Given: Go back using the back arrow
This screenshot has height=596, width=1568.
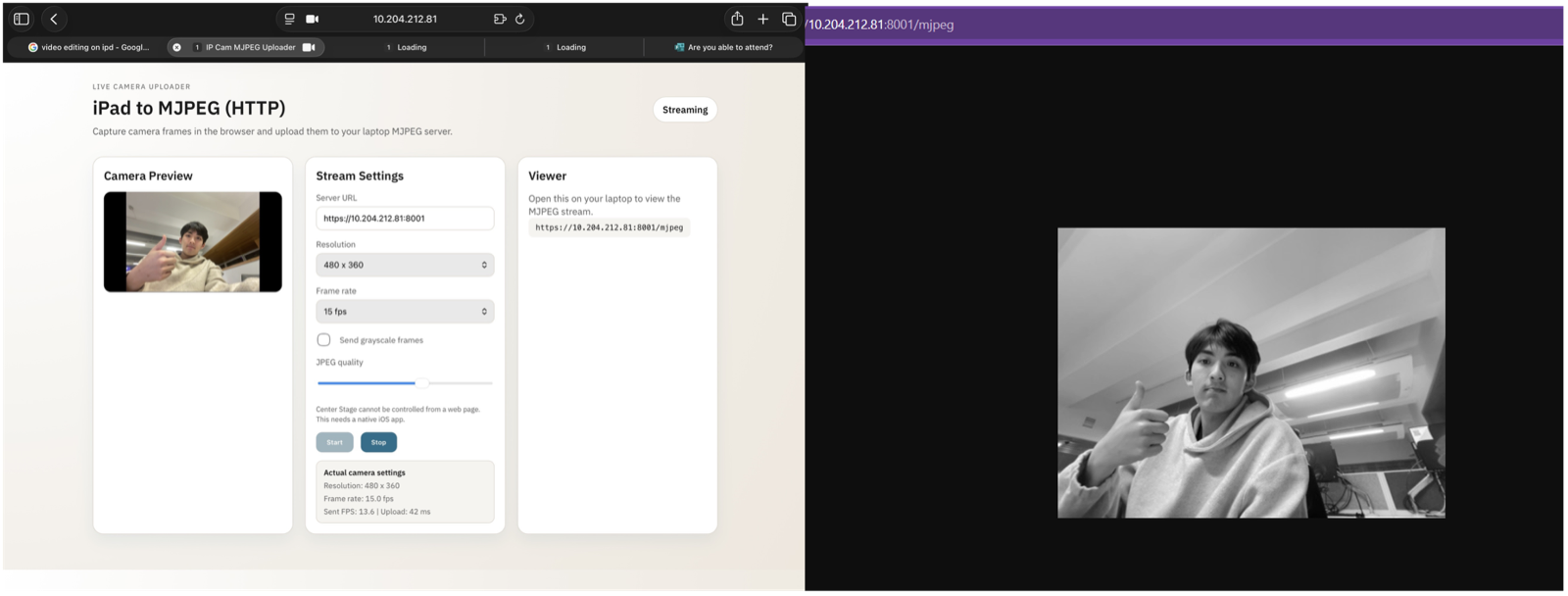Looking at the screenshot, I should click(54, 19).
